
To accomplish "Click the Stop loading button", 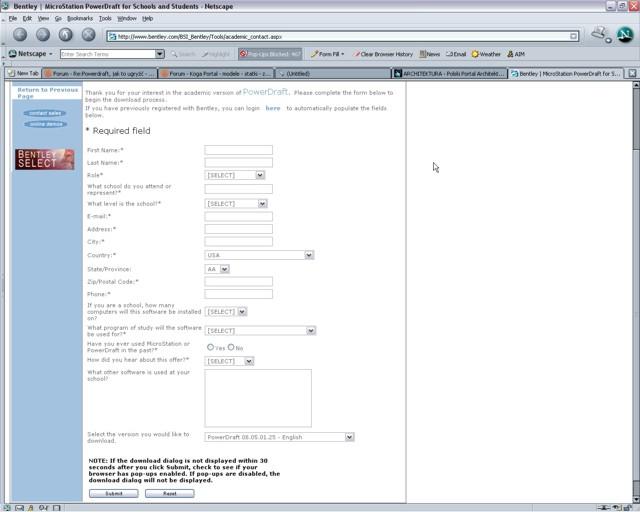I will 89,35.
